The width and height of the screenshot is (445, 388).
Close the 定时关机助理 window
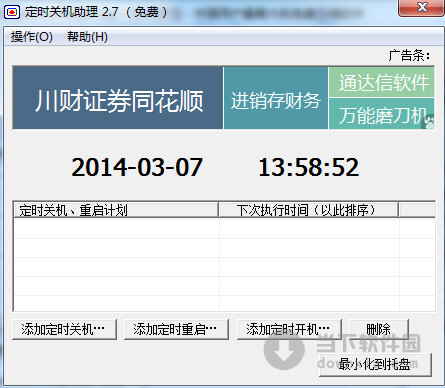422,7
